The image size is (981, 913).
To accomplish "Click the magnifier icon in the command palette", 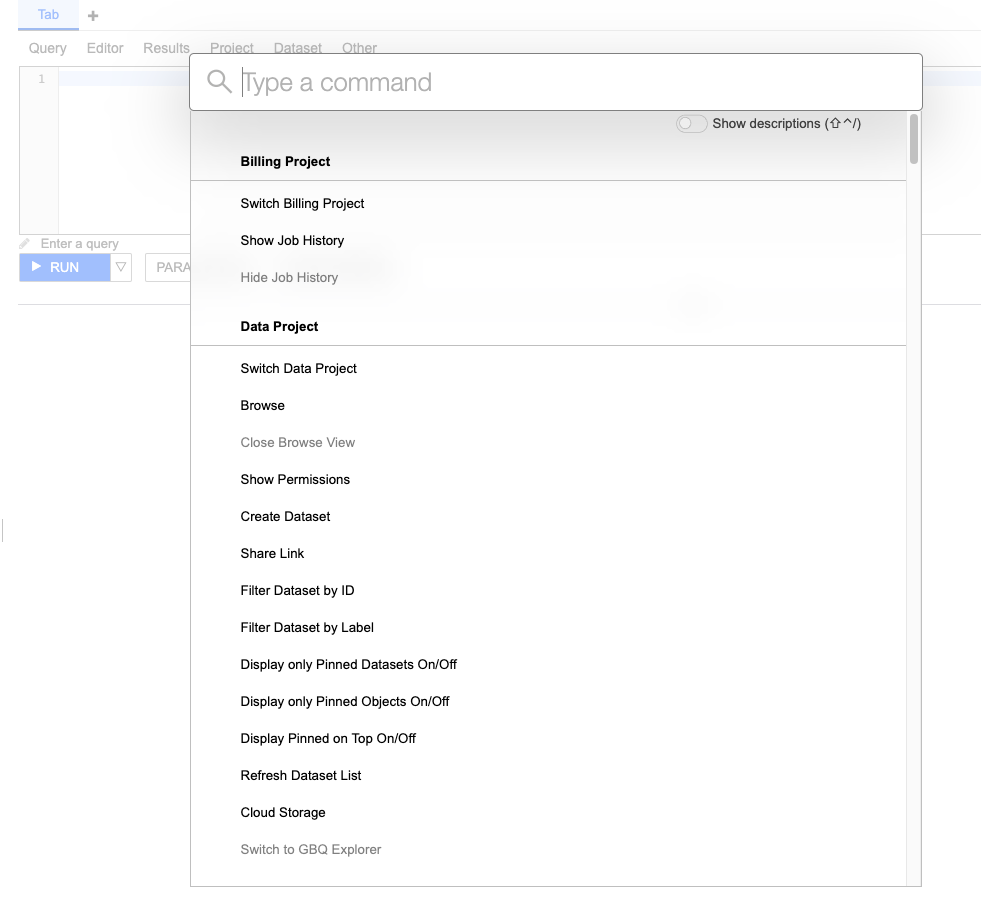I will tap(219, 82).
